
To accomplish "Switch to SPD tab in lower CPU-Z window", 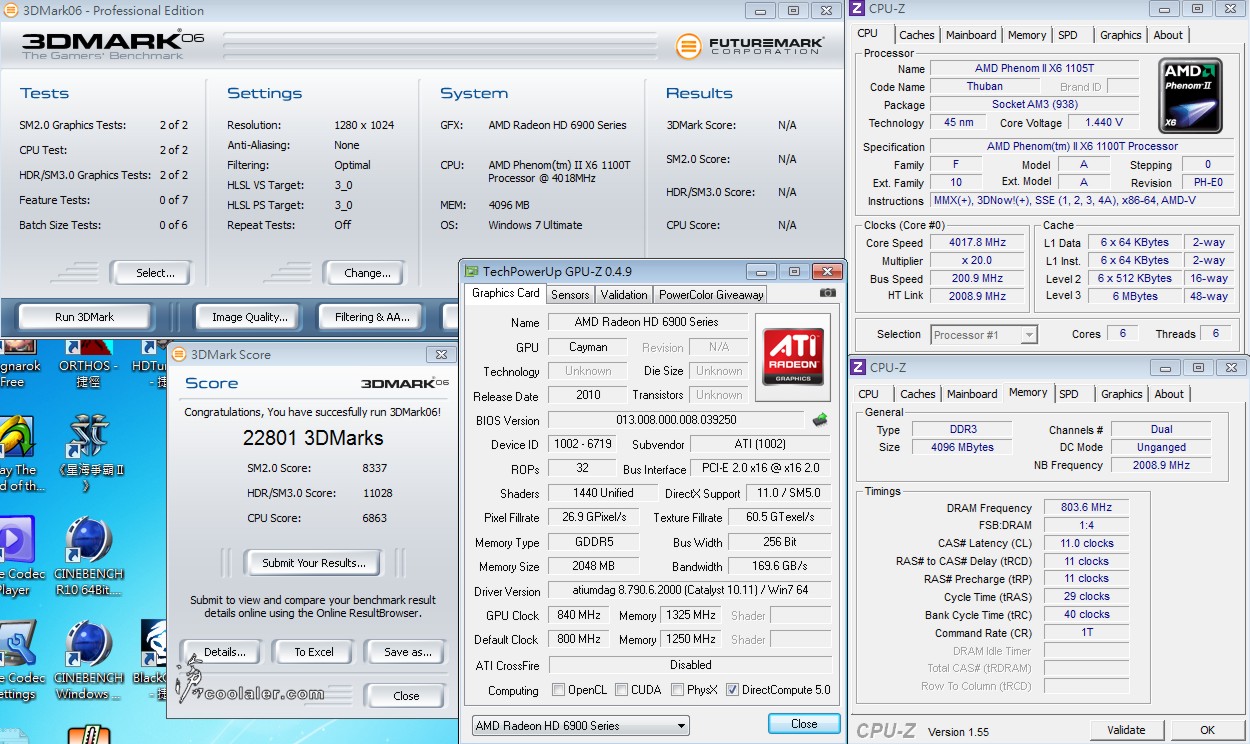I will (1069, 394).
